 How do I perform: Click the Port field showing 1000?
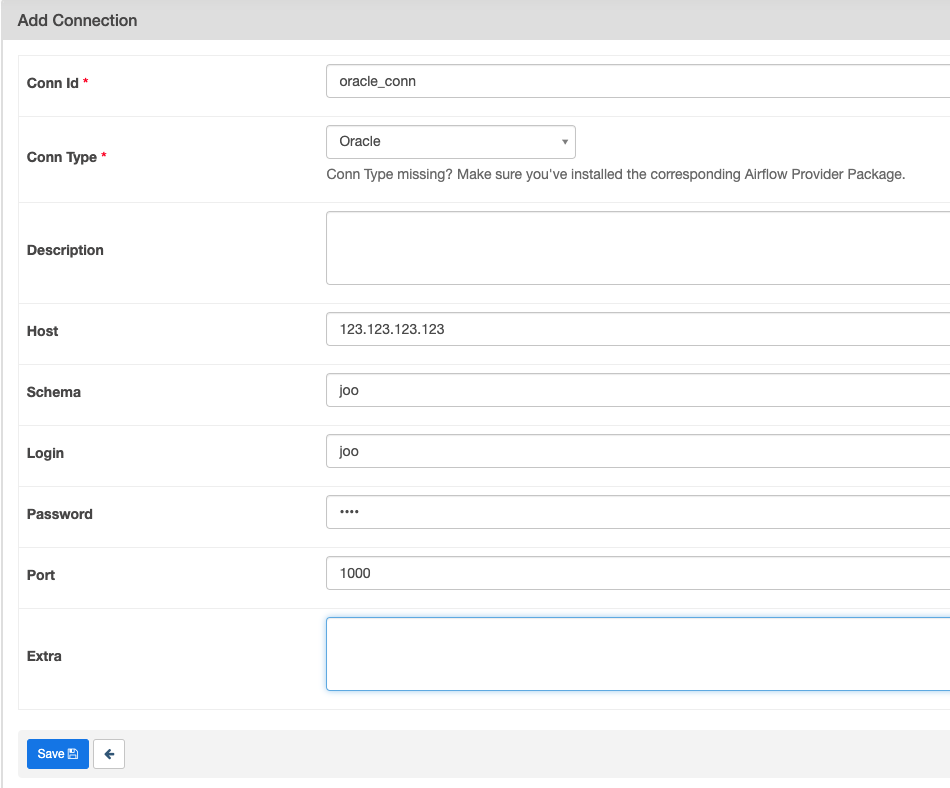(x=638, y=573)
